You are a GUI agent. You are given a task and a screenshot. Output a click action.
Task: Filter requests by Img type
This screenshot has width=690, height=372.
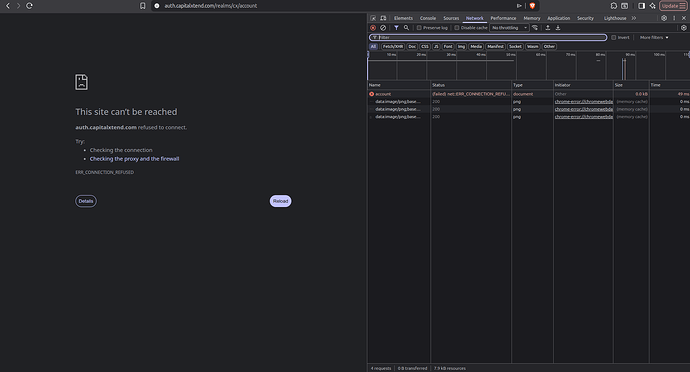coord(461,46)
